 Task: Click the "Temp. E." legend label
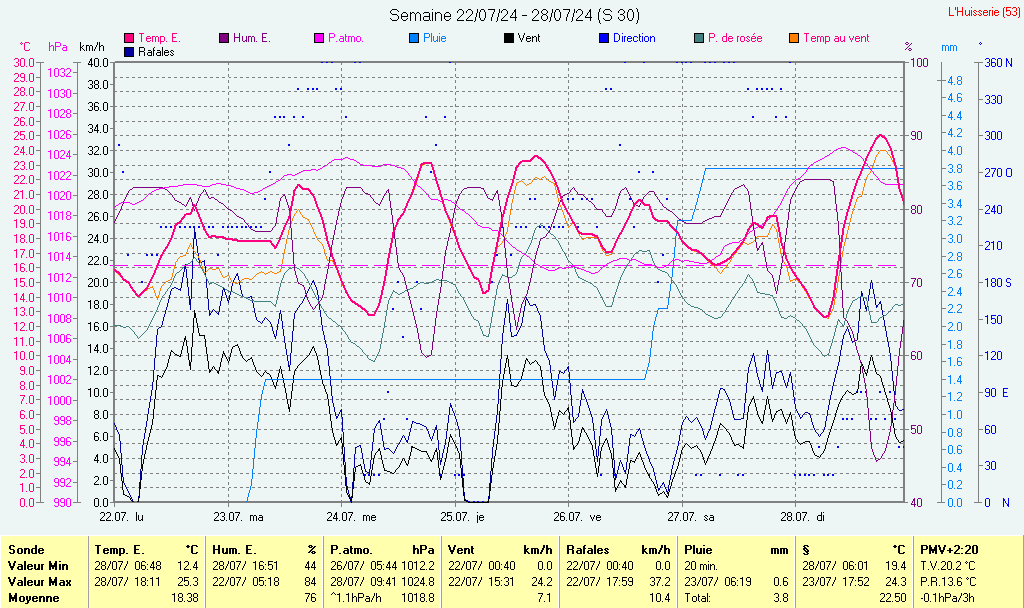(x=159, y=39)
